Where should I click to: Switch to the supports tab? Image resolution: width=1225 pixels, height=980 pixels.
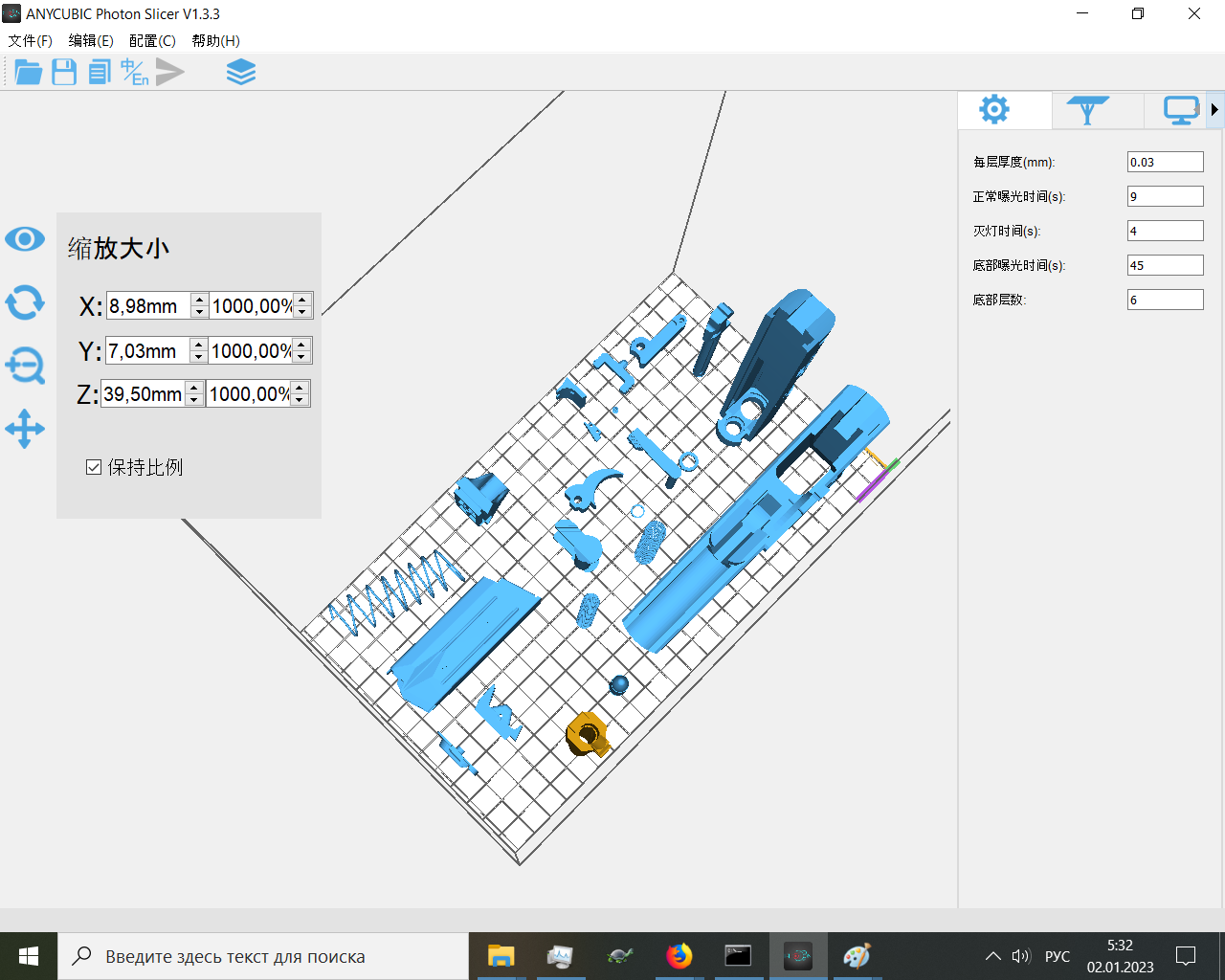[x=1087, y=110]
